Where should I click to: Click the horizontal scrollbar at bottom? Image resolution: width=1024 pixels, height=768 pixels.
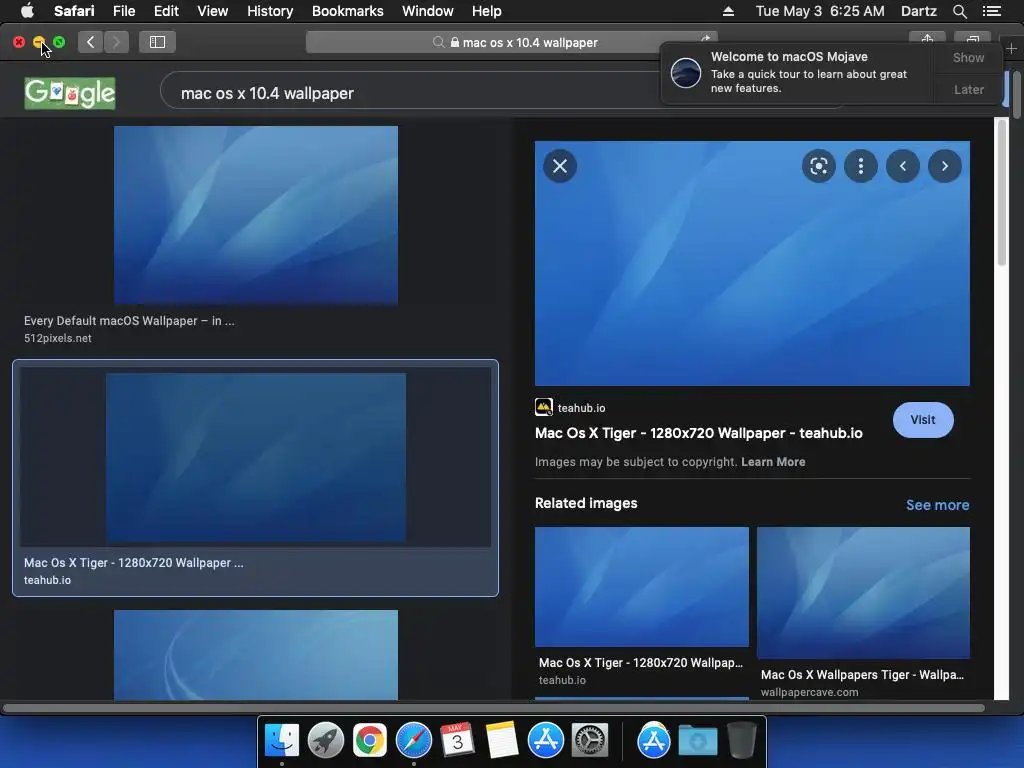pos(493,708)
